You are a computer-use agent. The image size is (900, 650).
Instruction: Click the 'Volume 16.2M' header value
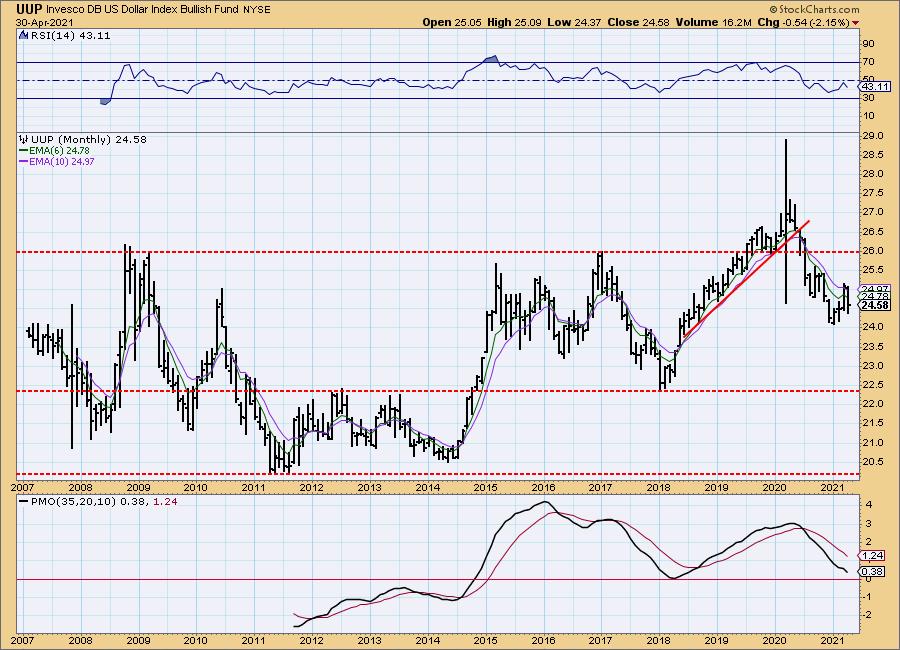coord(713,22)
